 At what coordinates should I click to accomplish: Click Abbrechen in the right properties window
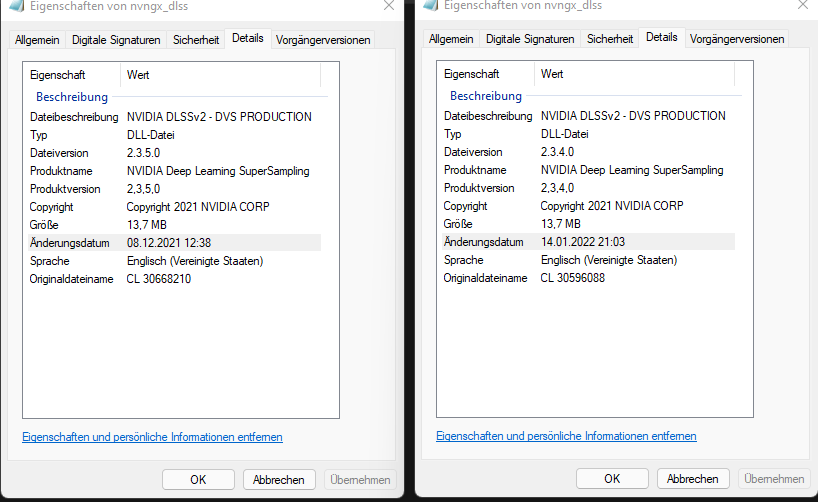tap(692, 479)
